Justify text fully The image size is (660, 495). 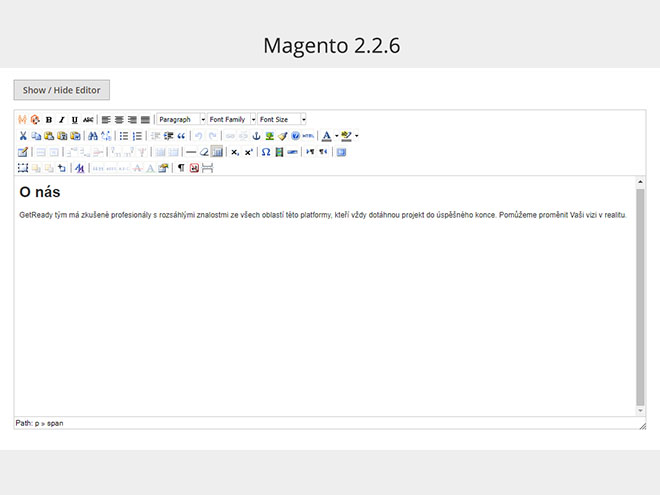click(145, 120)
